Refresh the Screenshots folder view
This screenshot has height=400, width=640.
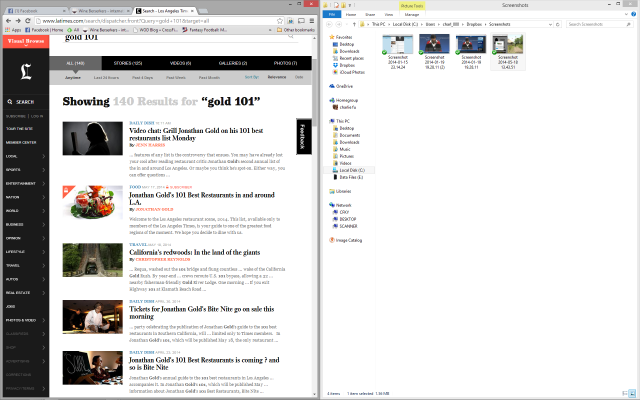(x=558, y=24)
